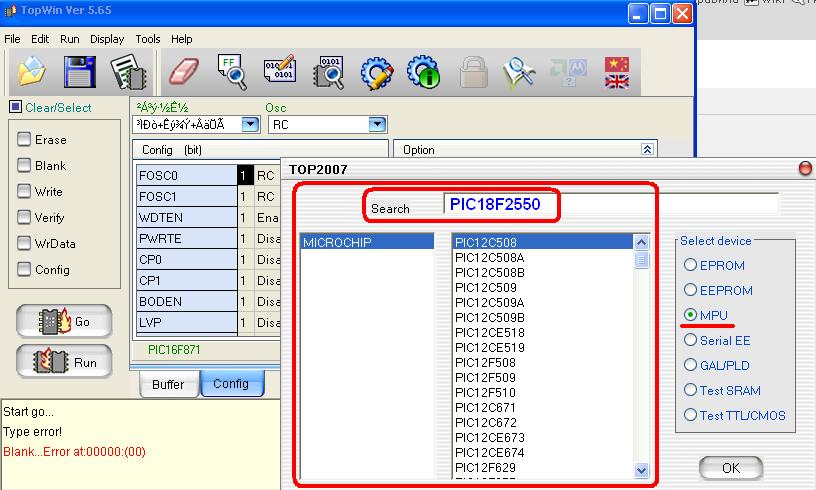Enable the Verify checkbox
The width and height of the screenshot is (816, 490).
click(24, 217)
